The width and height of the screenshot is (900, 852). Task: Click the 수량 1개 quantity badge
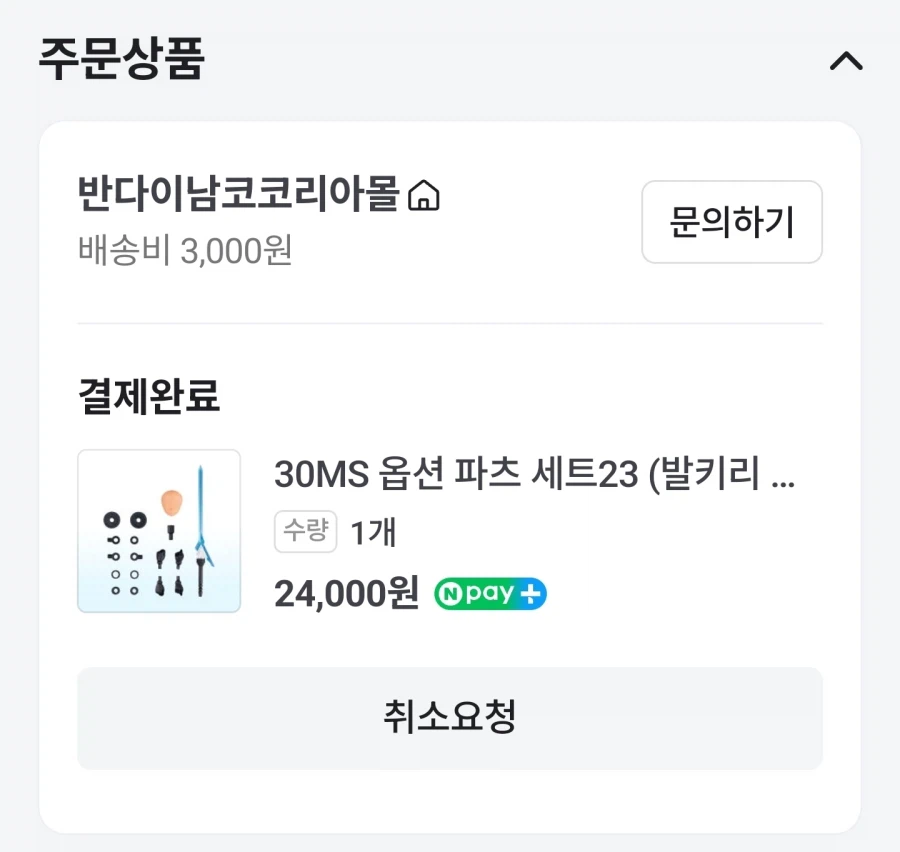point(305,532)
